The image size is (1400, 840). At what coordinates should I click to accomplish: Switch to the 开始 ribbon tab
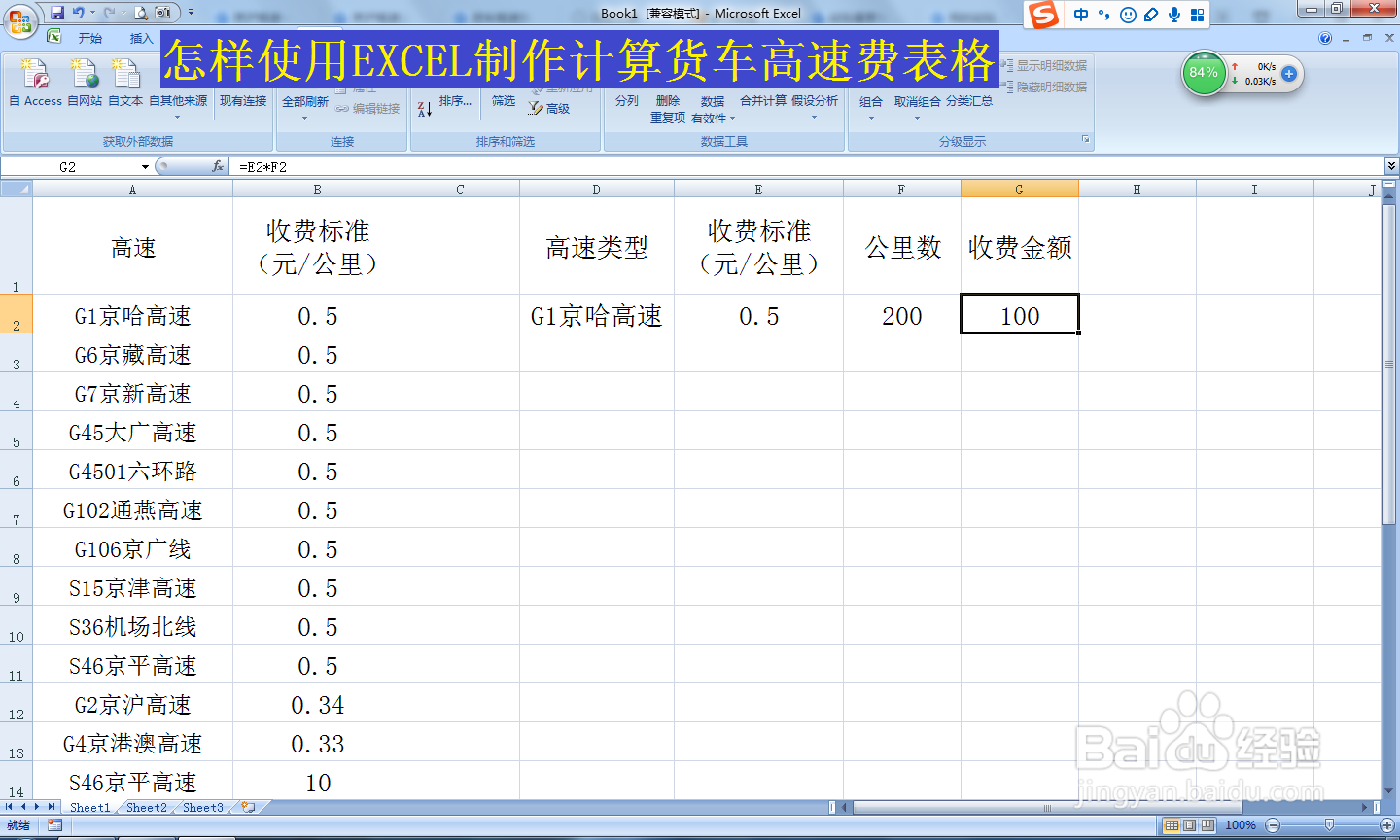tap(90, 37)
